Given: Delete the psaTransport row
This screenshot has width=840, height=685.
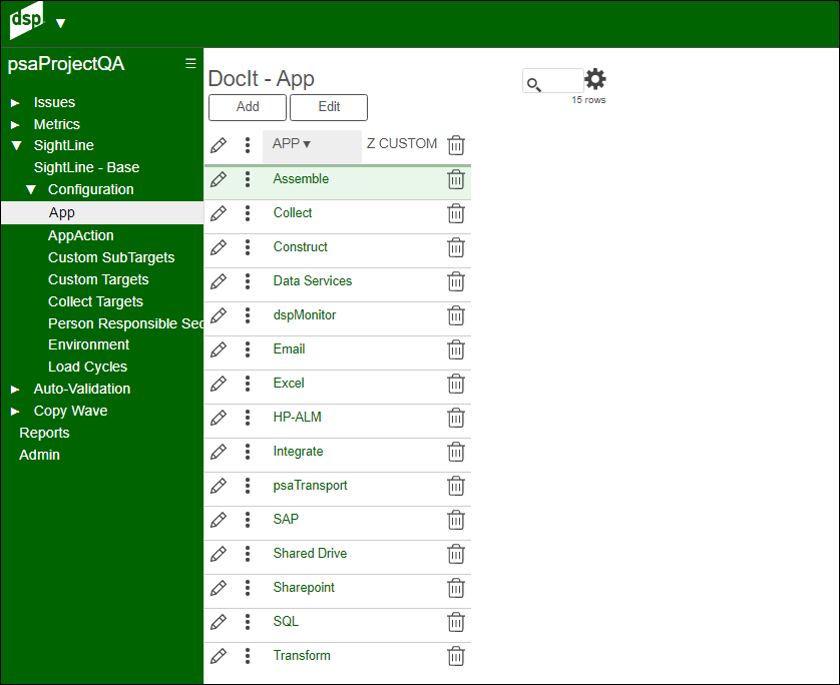Looking at the screenshot, I should coord(456,486).
